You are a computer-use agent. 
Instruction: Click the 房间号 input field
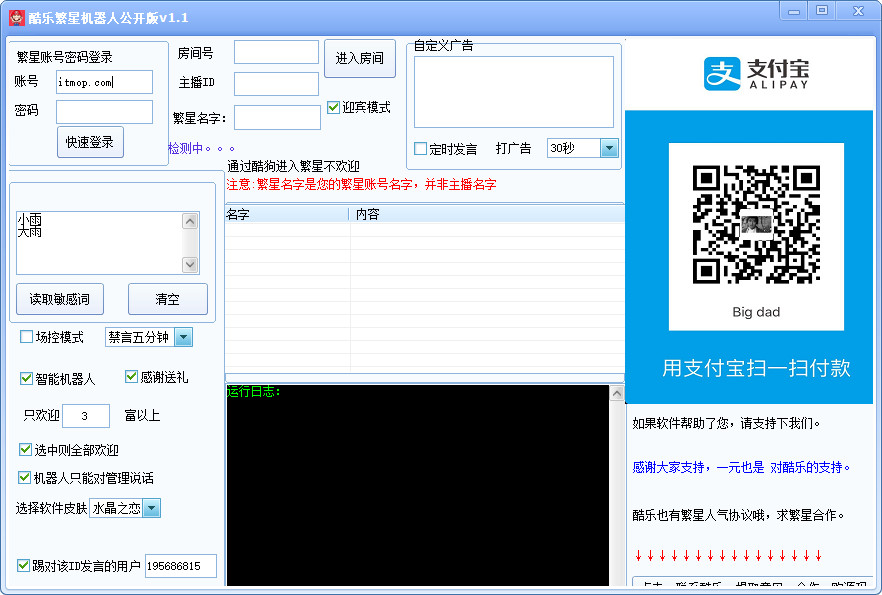tap(276, 53)
